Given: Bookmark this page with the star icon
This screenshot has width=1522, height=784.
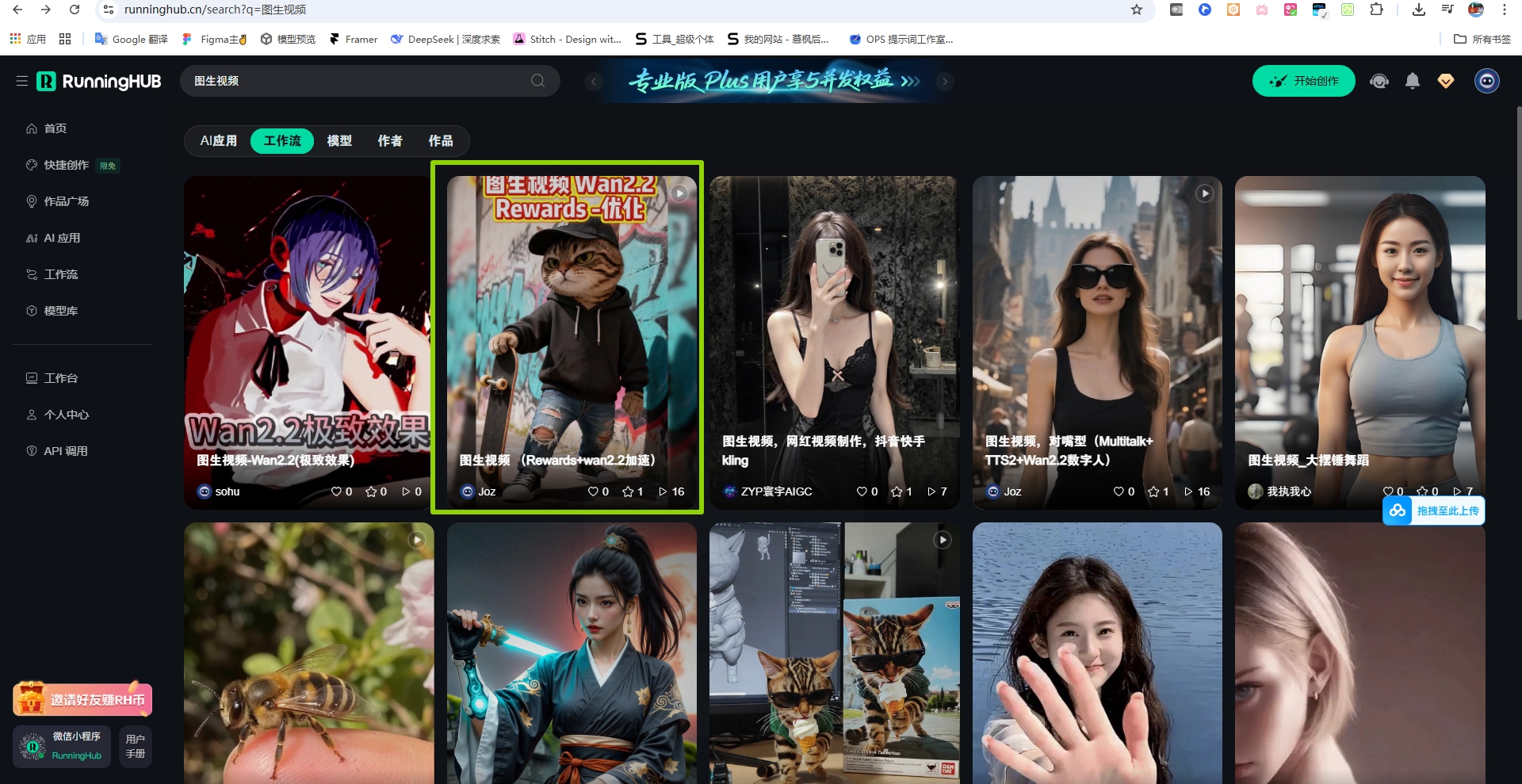Looking at the screenshot, I should point(1137,10).
